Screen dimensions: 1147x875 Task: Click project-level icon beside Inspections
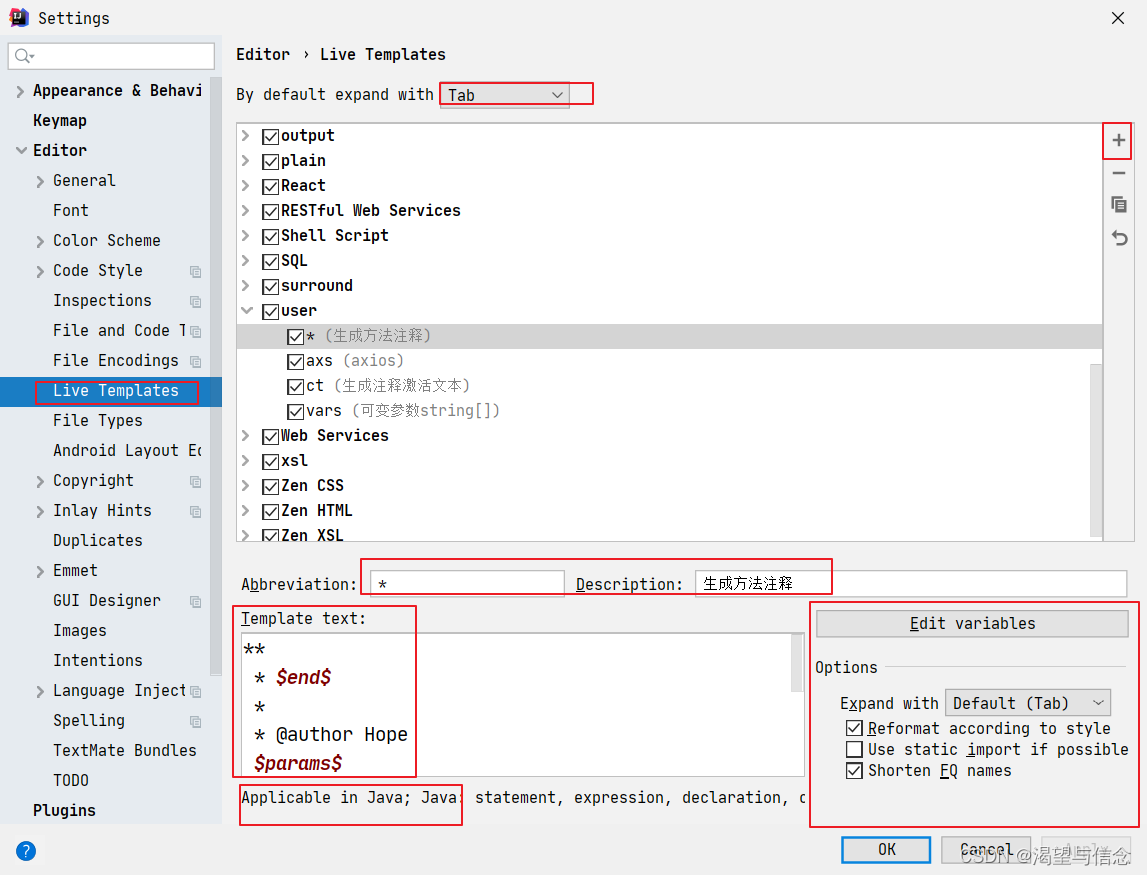195,301
